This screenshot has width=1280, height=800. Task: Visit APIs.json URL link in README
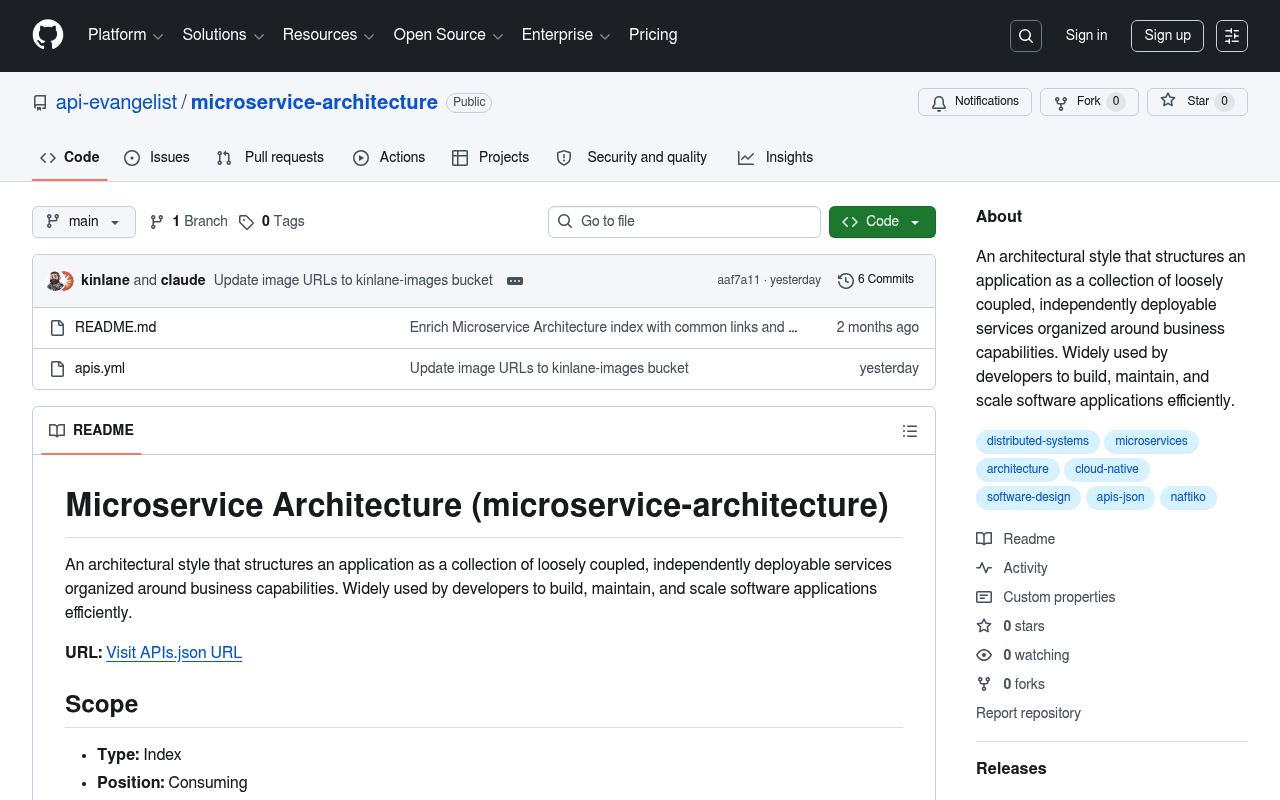[174, 653]
